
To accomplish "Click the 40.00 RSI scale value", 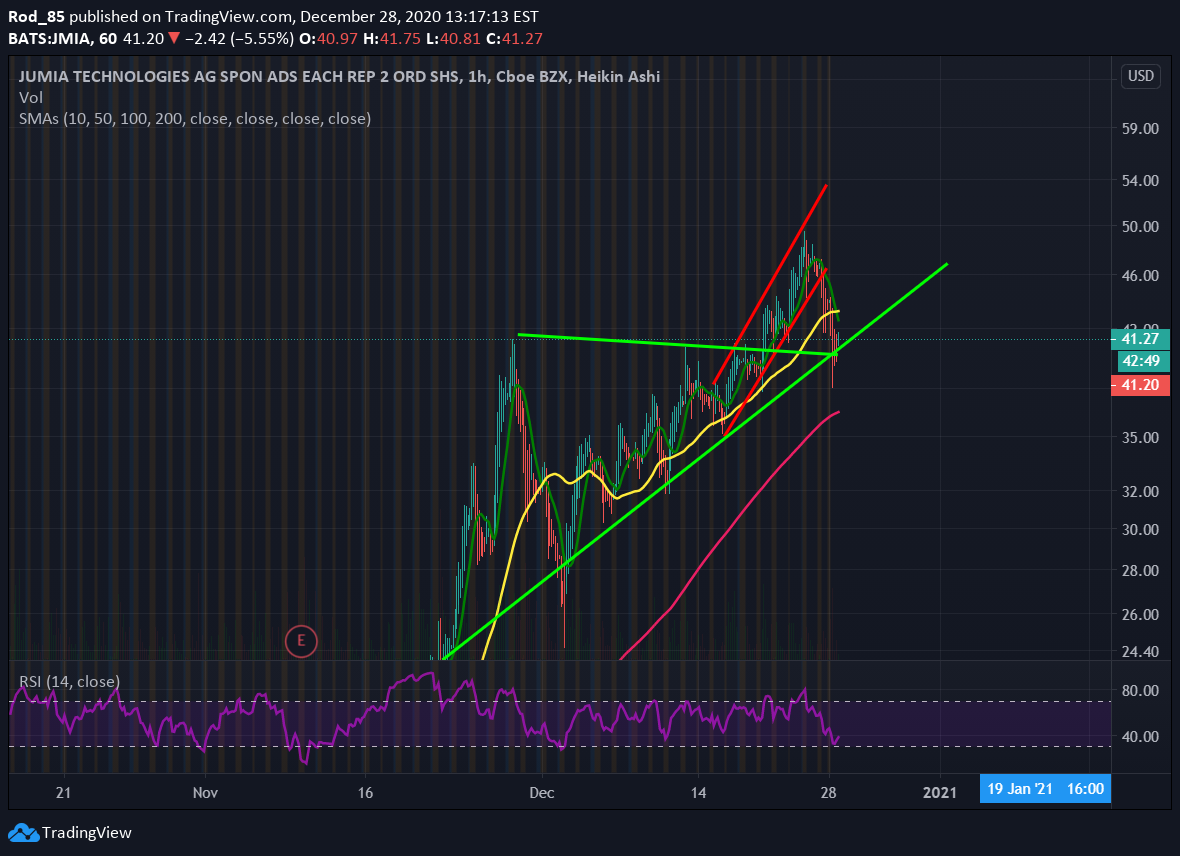I will (x=1140, y=736).
